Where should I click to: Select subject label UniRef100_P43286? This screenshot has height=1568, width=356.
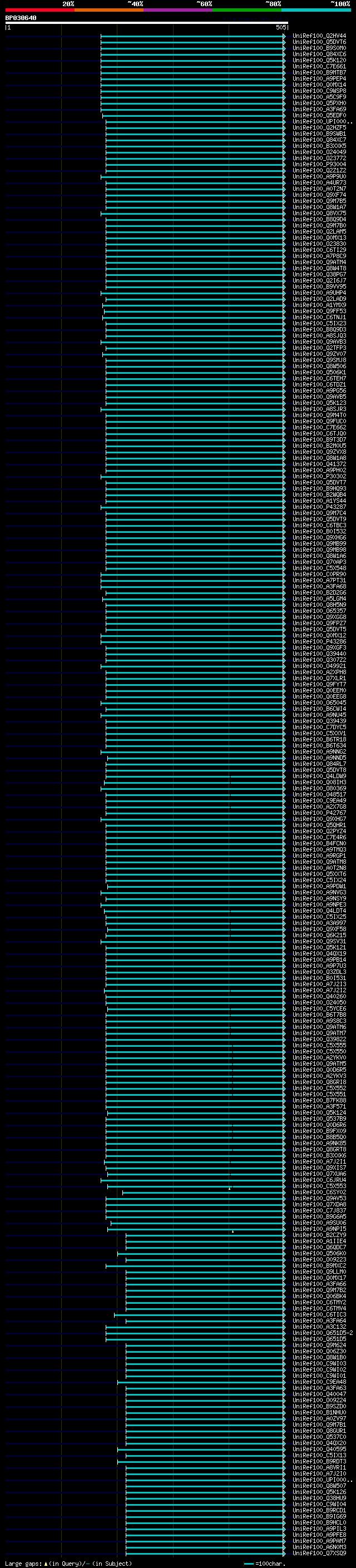coord(319,641)
